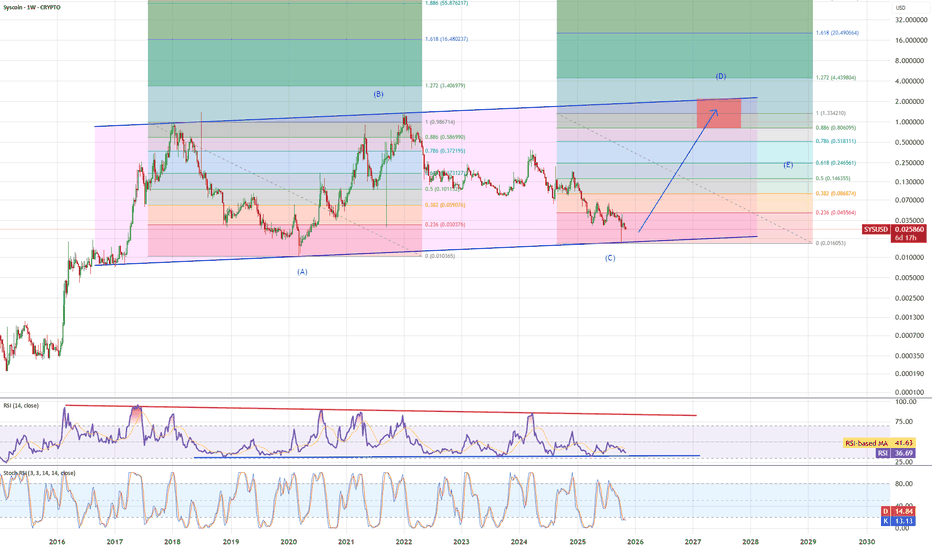Select the (A) wave label

(x=303, y=272)
